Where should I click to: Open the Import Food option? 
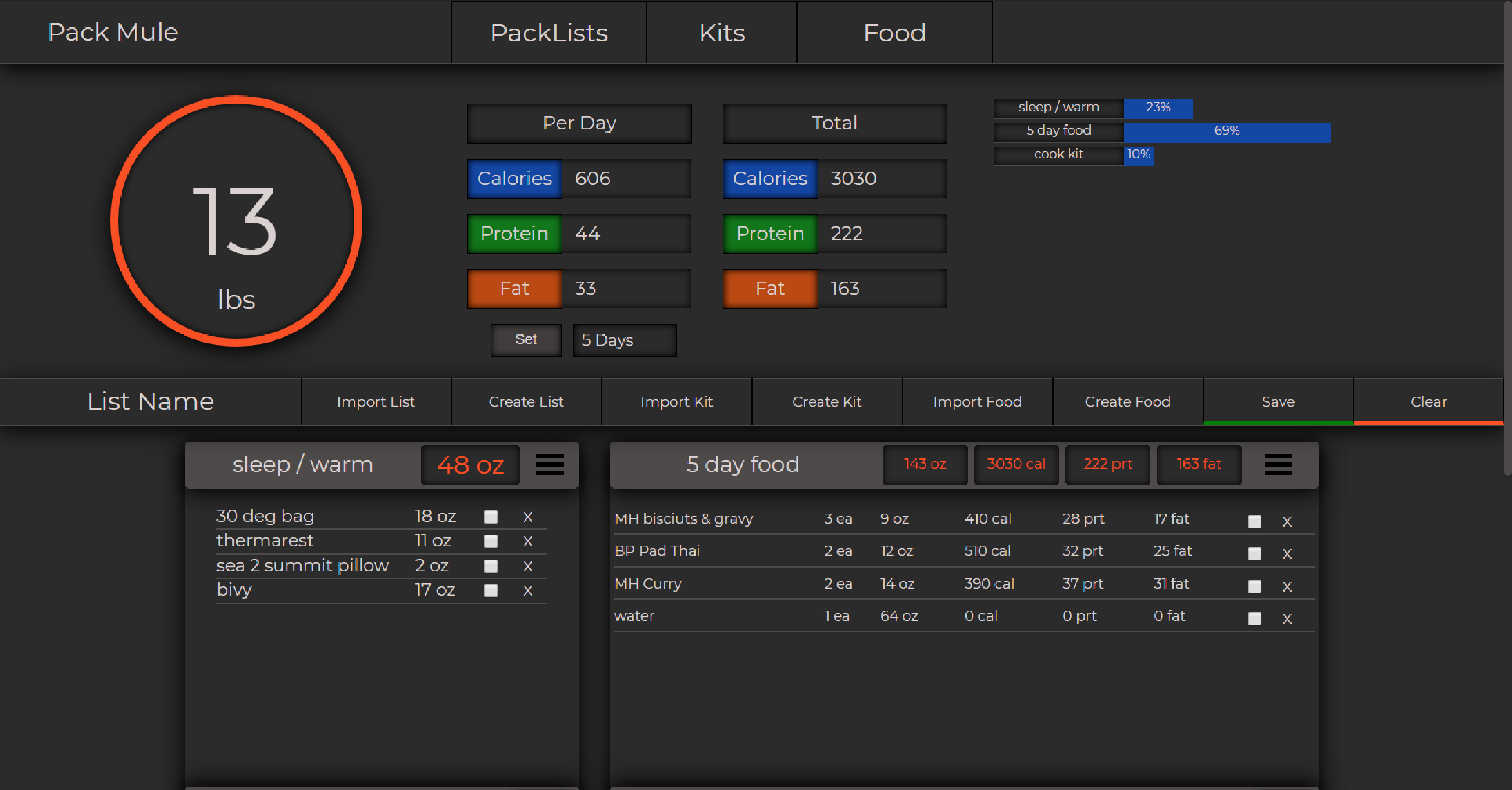(x=977, y=402)
